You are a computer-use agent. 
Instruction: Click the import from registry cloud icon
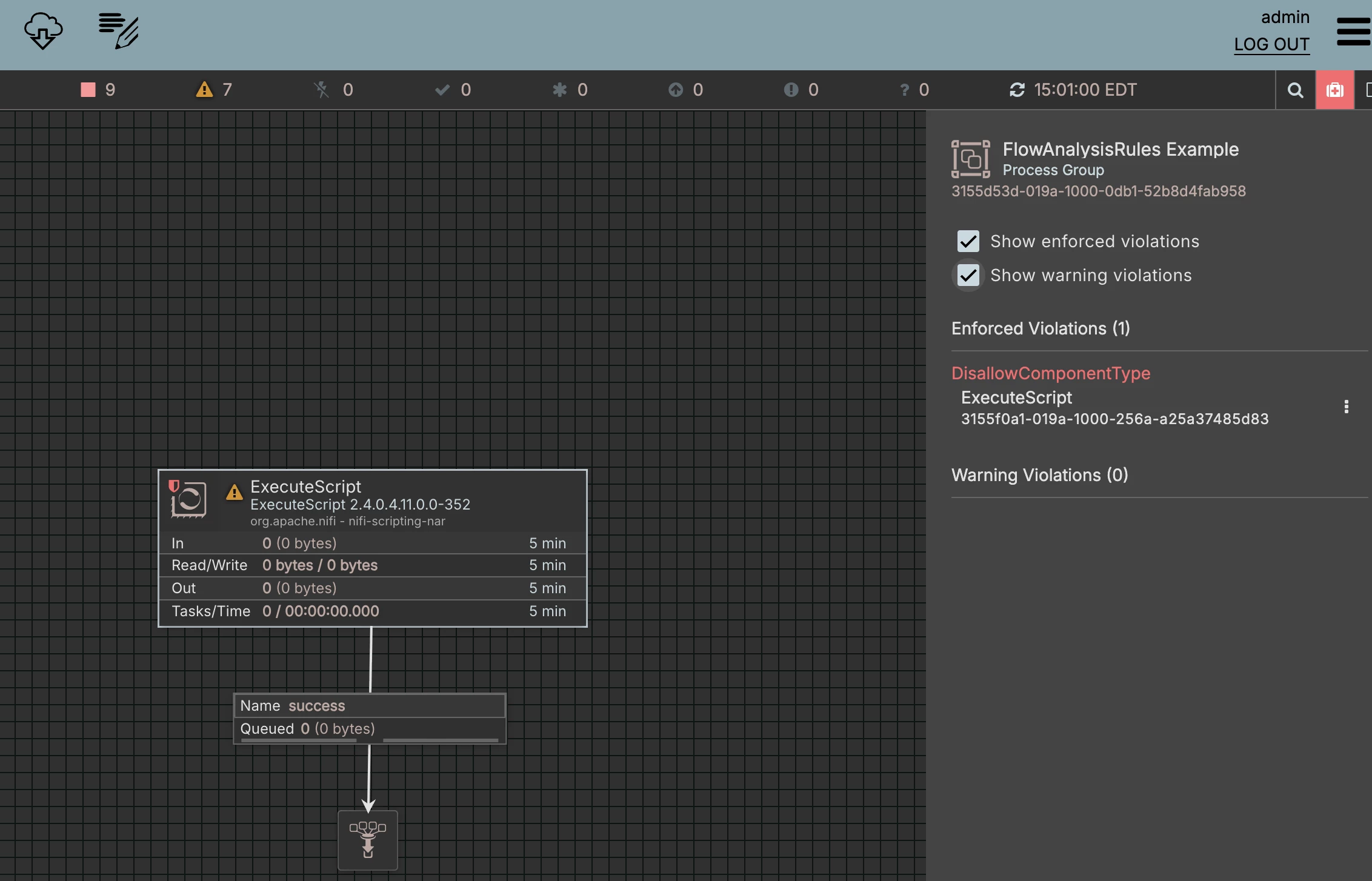pyautogui.click(x=43, y=31)
